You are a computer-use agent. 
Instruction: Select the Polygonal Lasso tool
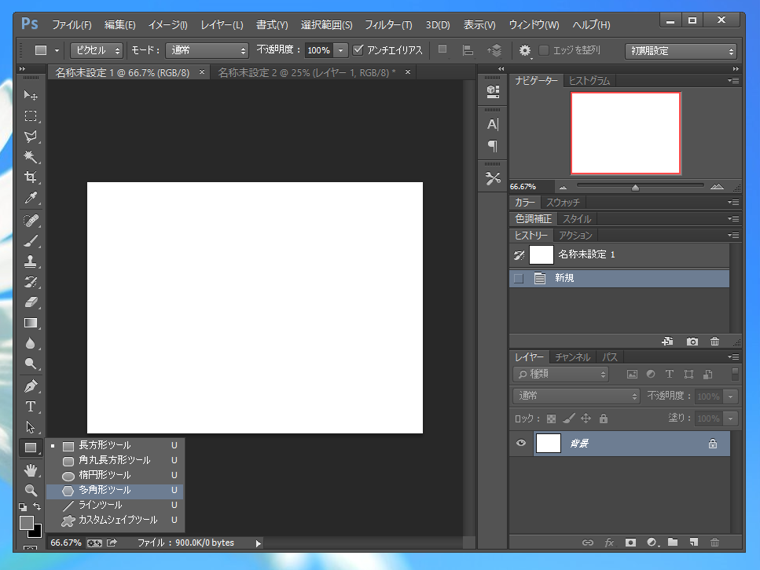point(31,136)
